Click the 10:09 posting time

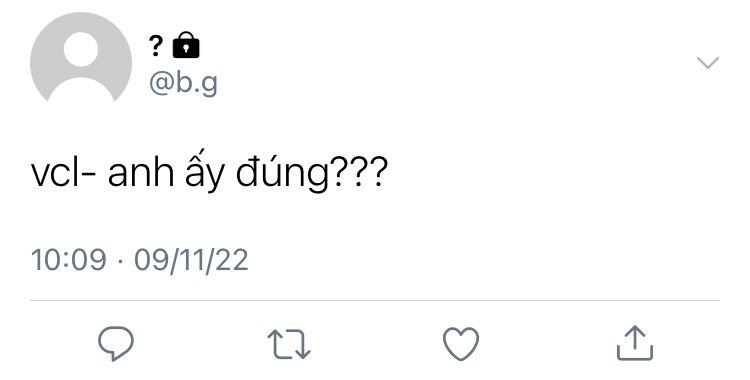(x=68, y=259)
